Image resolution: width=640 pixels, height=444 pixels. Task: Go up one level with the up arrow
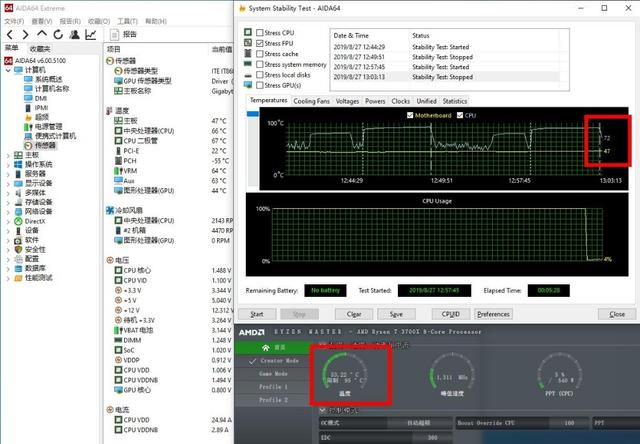(42, 34)
